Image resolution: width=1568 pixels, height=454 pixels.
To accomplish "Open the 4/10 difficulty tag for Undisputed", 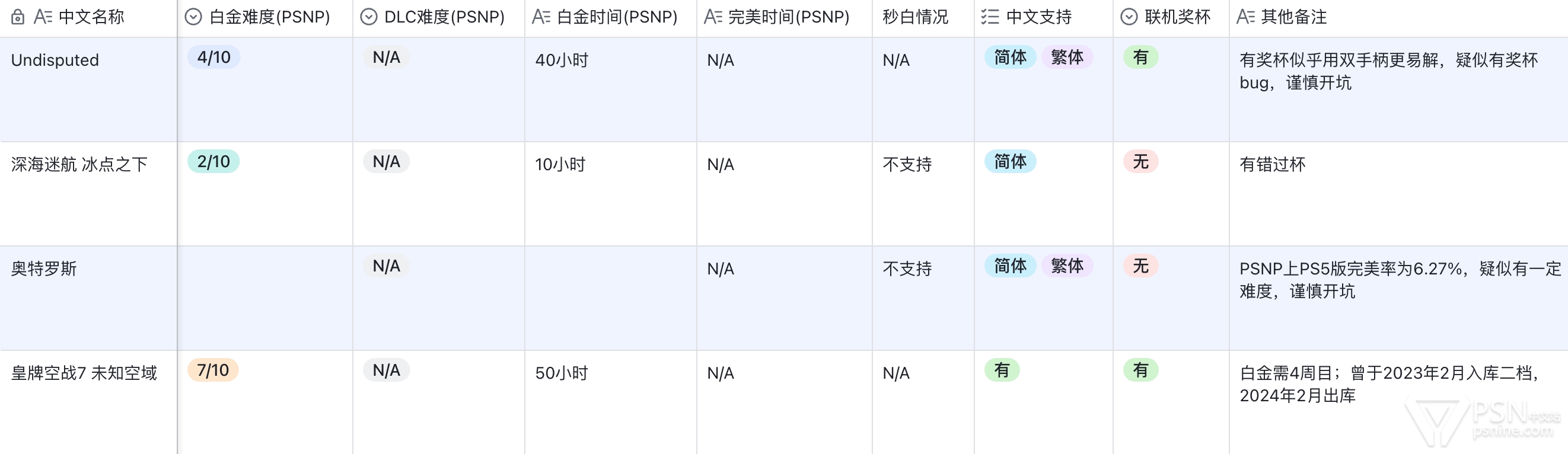I will click(x=213, y=58).
